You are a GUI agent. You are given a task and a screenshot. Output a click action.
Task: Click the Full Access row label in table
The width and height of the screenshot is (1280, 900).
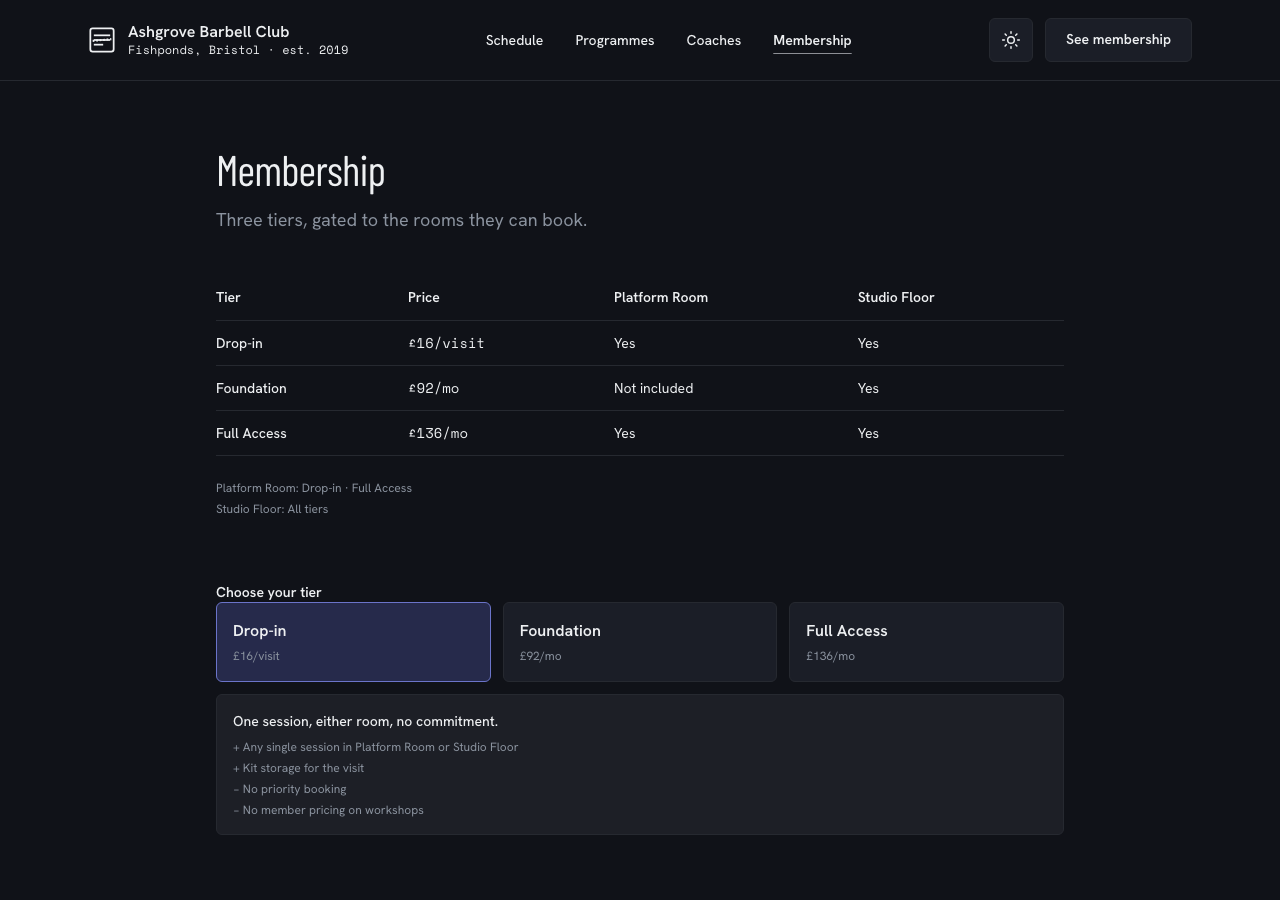pos(251,433)
